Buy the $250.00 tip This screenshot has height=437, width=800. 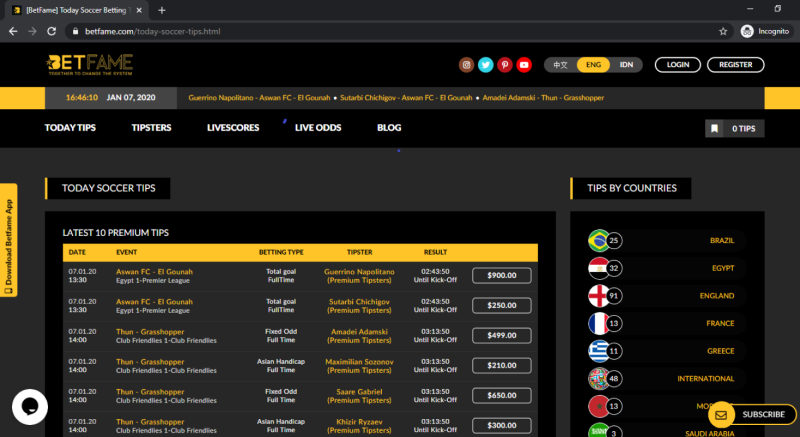(x=502, y=305)
